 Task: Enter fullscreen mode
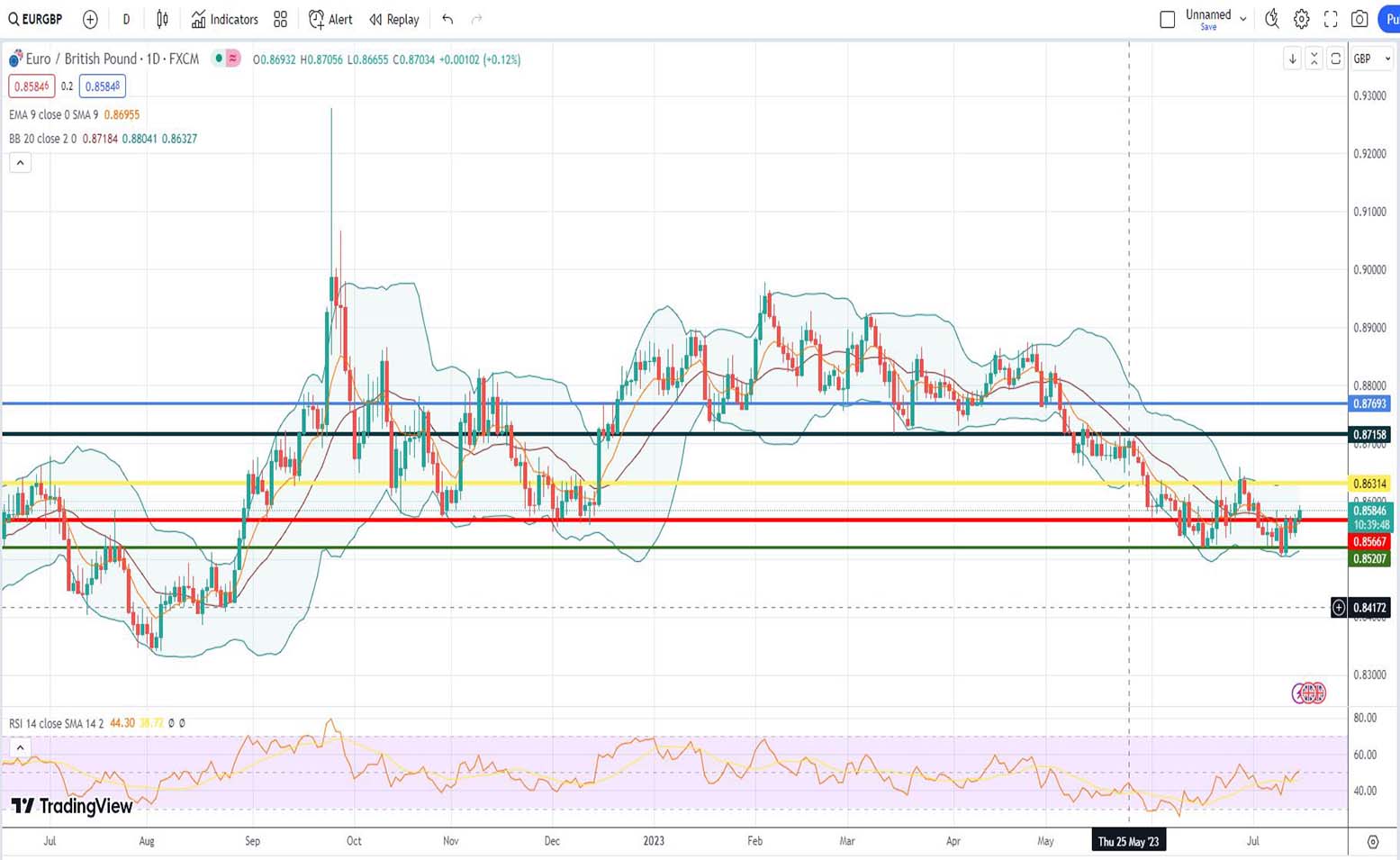[1331, 19]
